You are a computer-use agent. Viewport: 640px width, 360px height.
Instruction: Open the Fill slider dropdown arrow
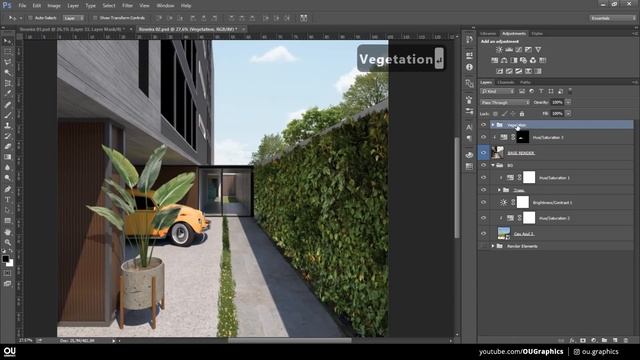pyautogui.click(x=568, y=114)
